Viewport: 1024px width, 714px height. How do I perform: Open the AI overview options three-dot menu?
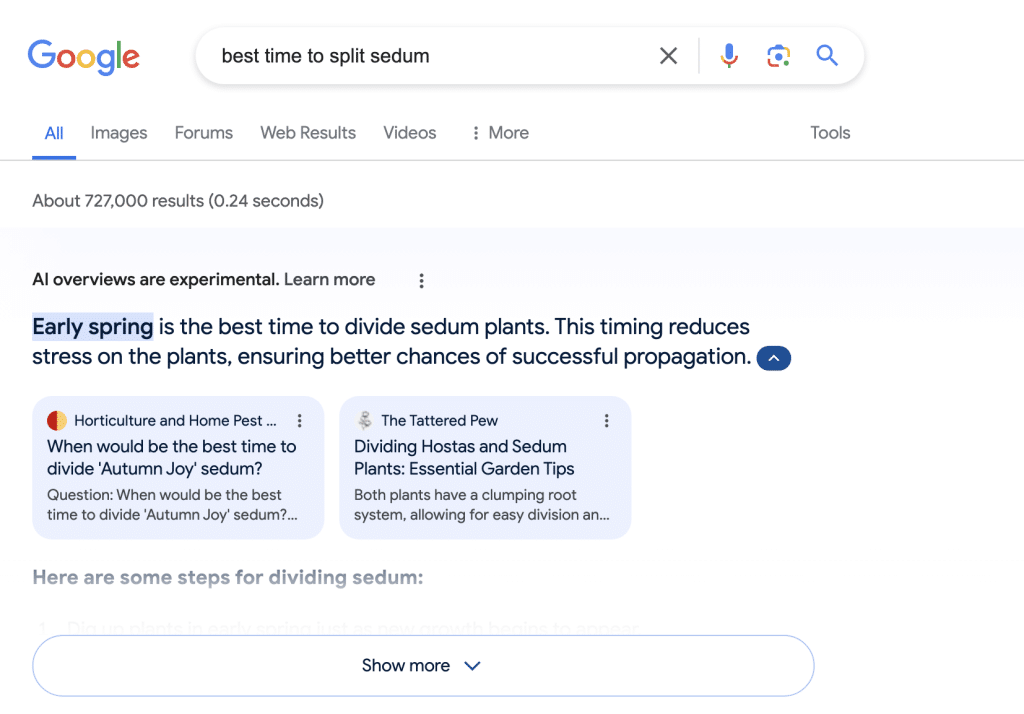tap(421, 281)
